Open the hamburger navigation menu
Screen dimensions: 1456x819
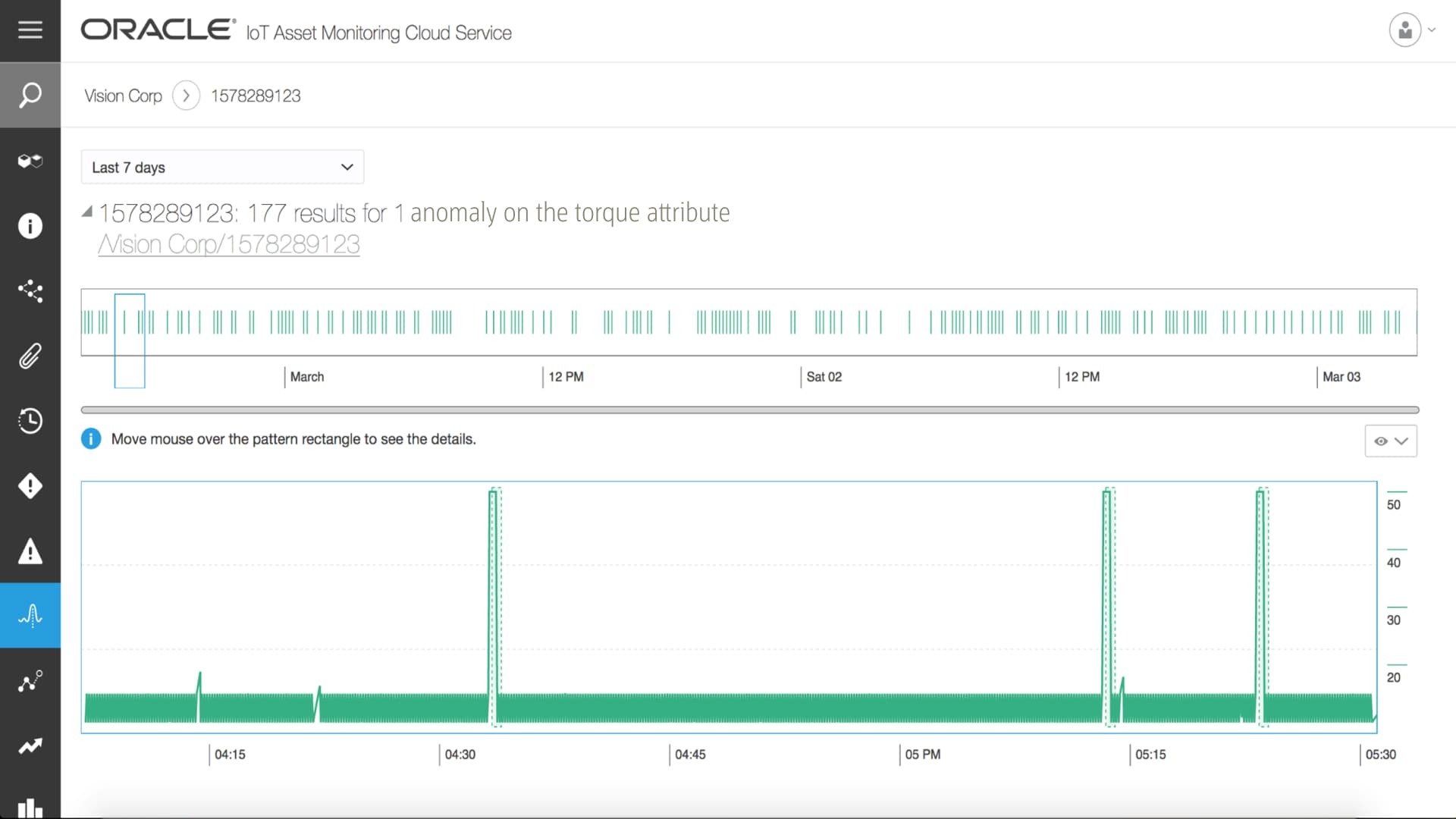30,30
